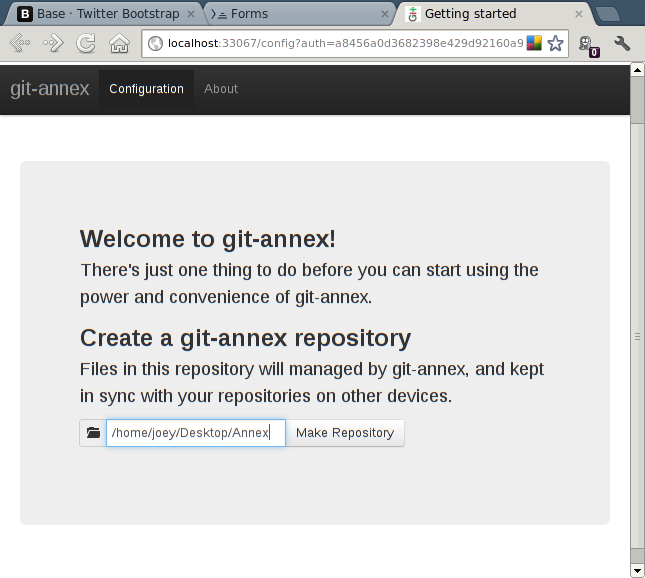Focus the repository path input field
Viewport: 645px width, 578px height.
click(x=196, y=433)
